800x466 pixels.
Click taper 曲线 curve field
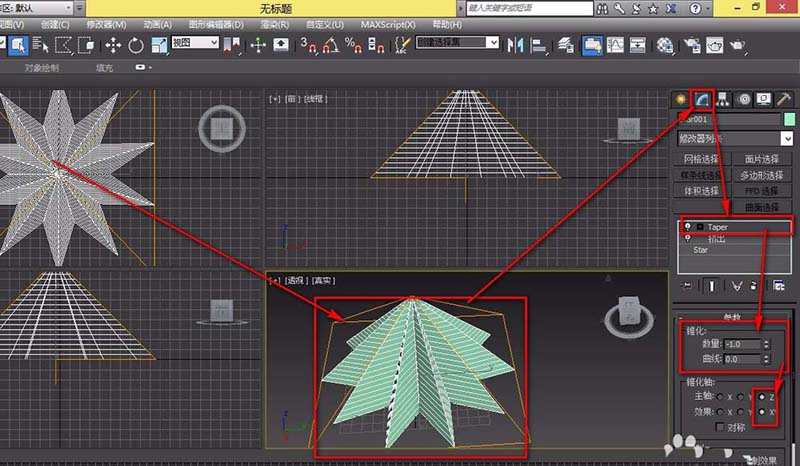(x=742, y=359)
